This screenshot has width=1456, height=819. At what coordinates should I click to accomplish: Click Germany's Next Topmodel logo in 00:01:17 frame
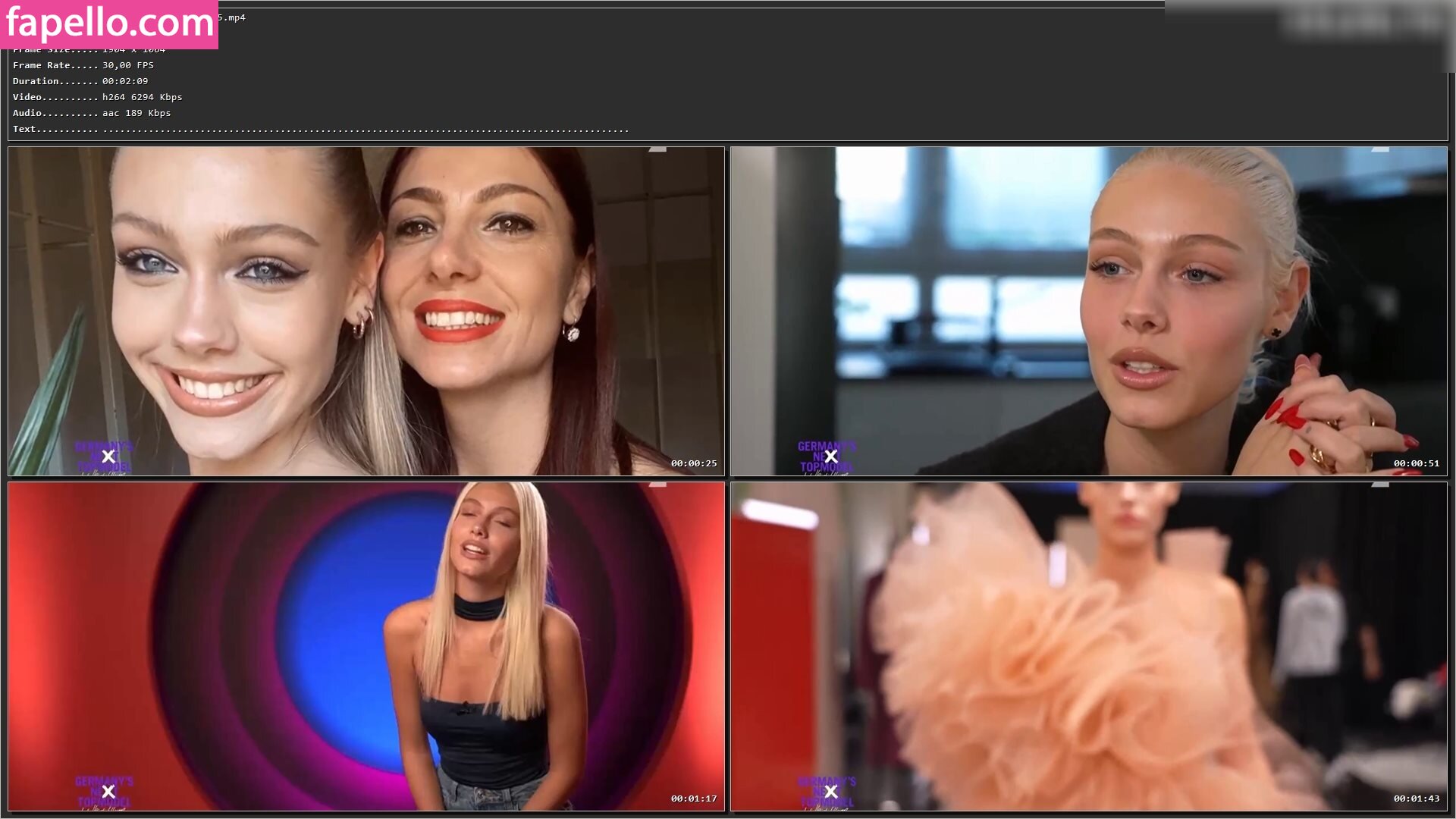tap(104, 782)
